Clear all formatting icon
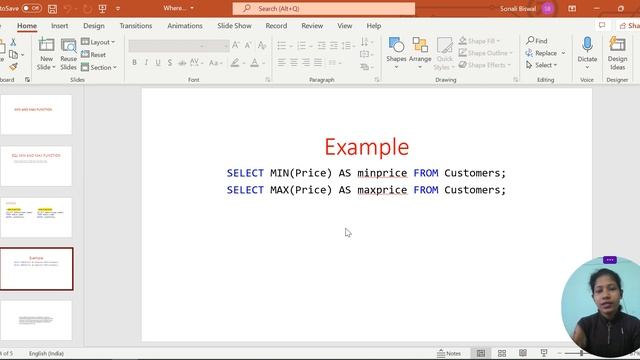Screen dimensions: 640x360 pos(262,45)
